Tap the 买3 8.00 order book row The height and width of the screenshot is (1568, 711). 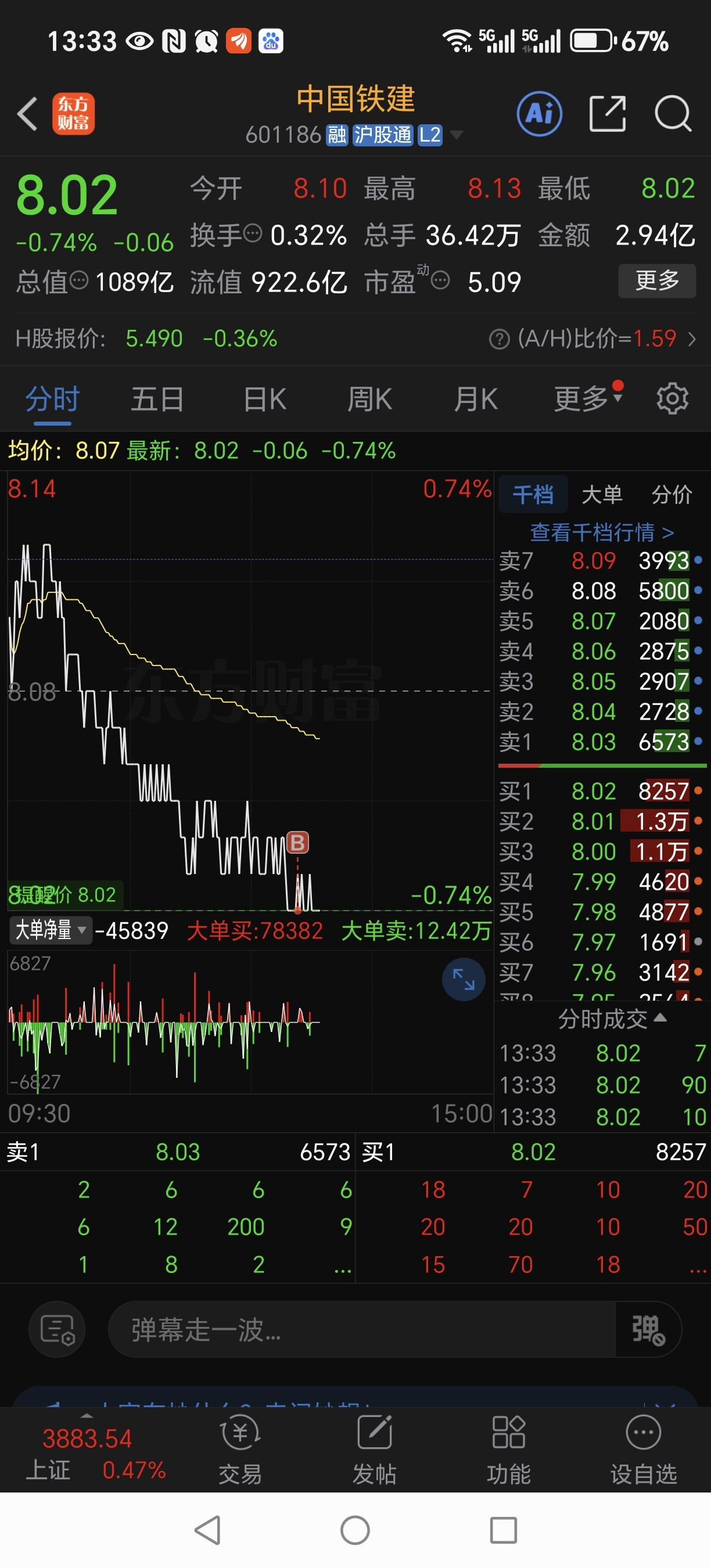click(x=602, y=851)
